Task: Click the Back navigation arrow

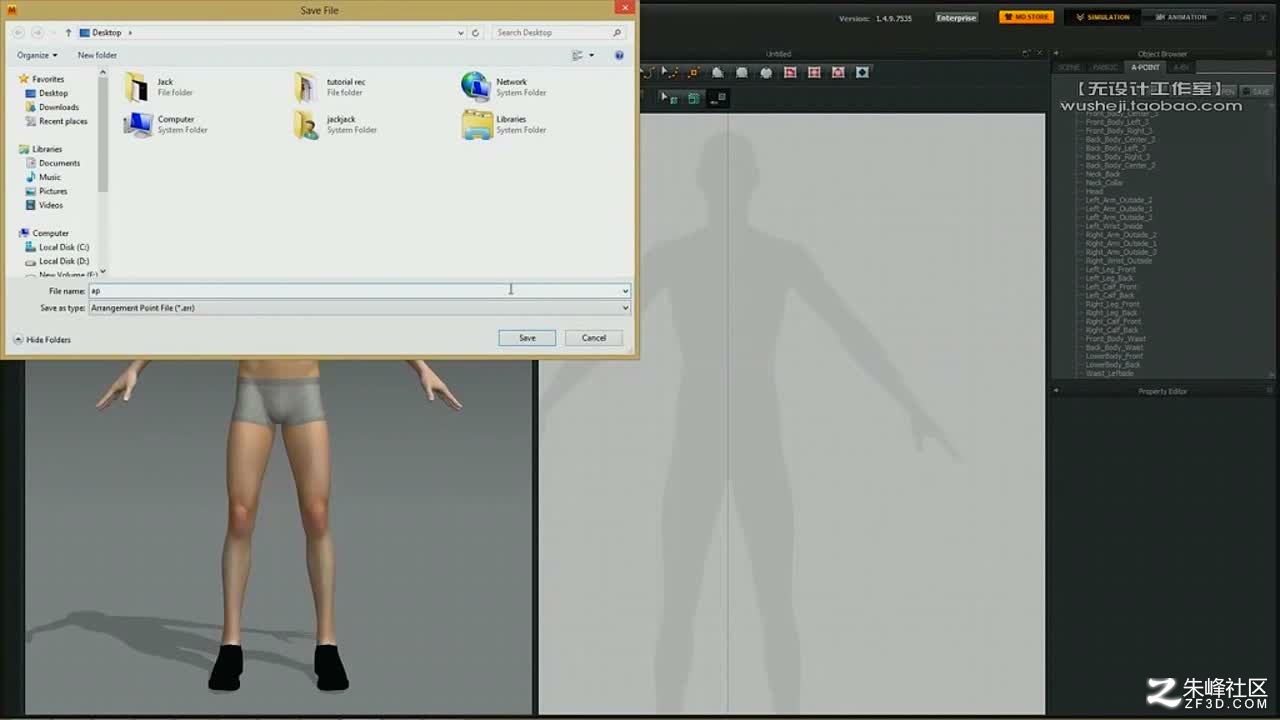Action: tap(19, 33)
